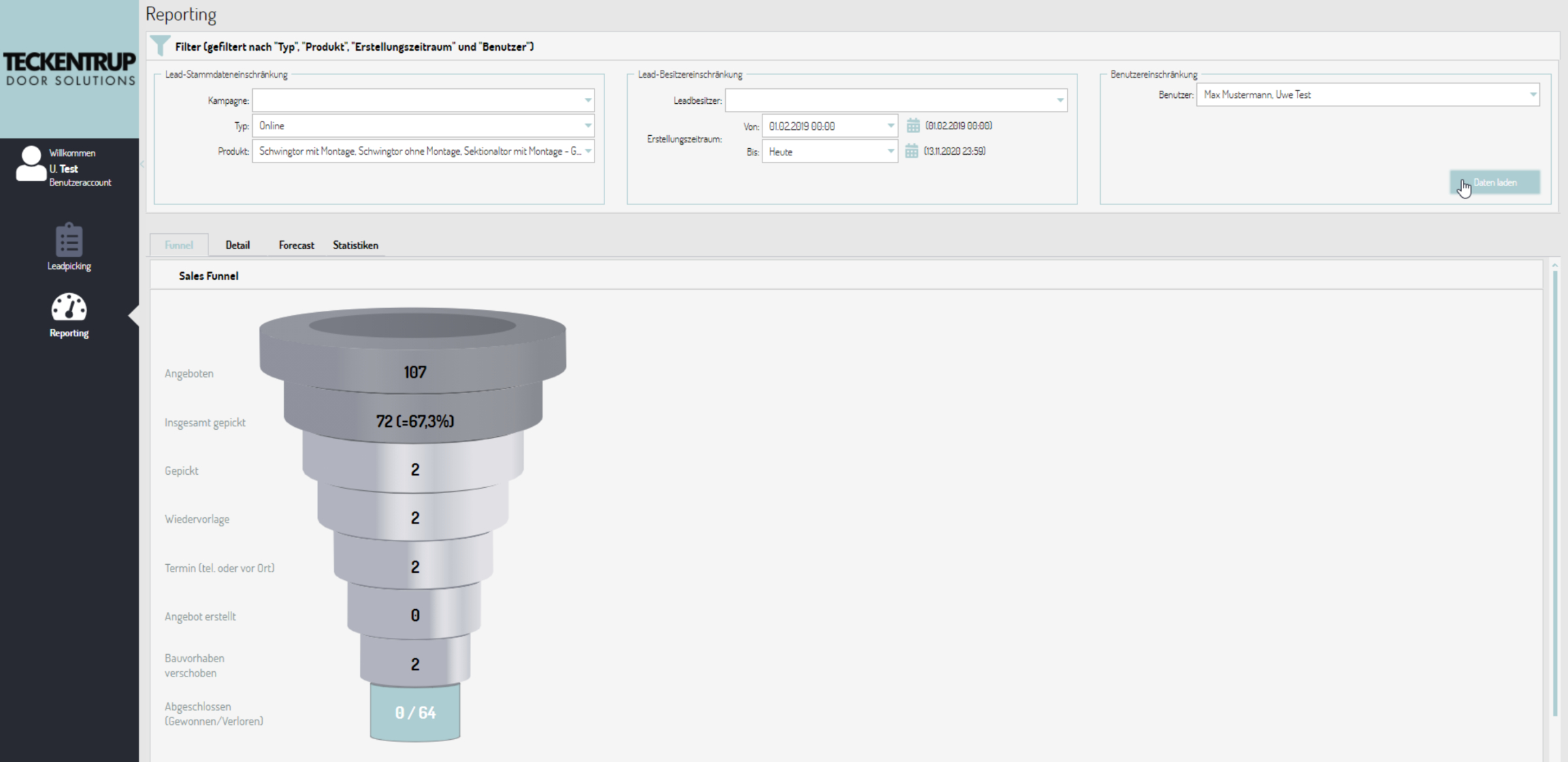Open the Bis dropdown showing Heute
1568x762 pixels.
(x=890, y=151)
